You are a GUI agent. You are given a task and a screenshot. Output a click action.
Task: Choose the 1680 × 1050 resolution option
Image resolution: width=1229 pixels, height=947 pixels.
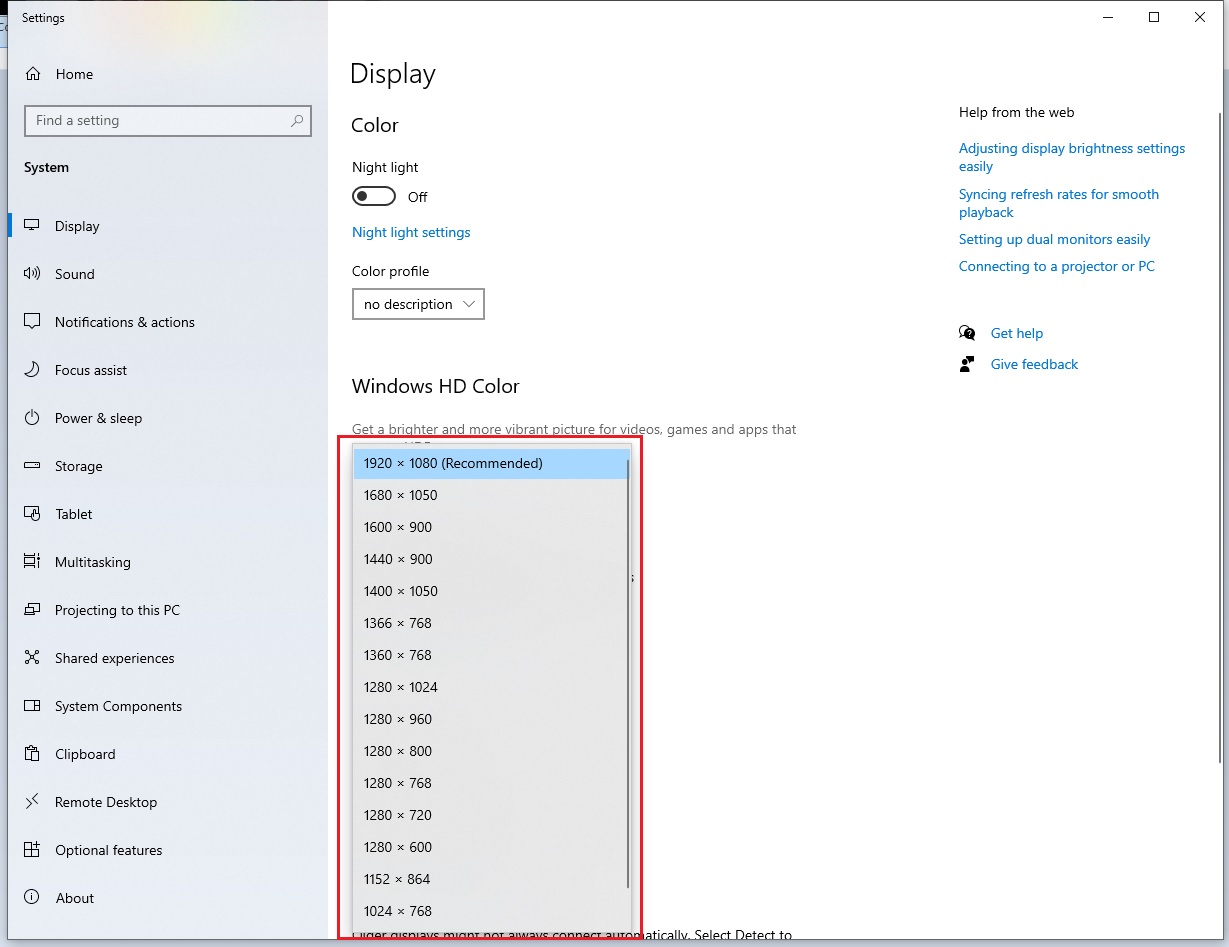[x=491, y=495]
